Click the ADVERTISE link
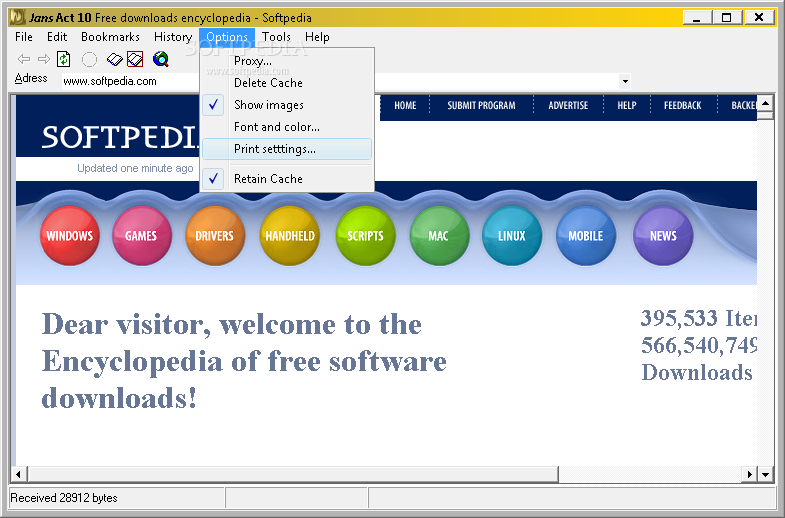 click(568, 106)
